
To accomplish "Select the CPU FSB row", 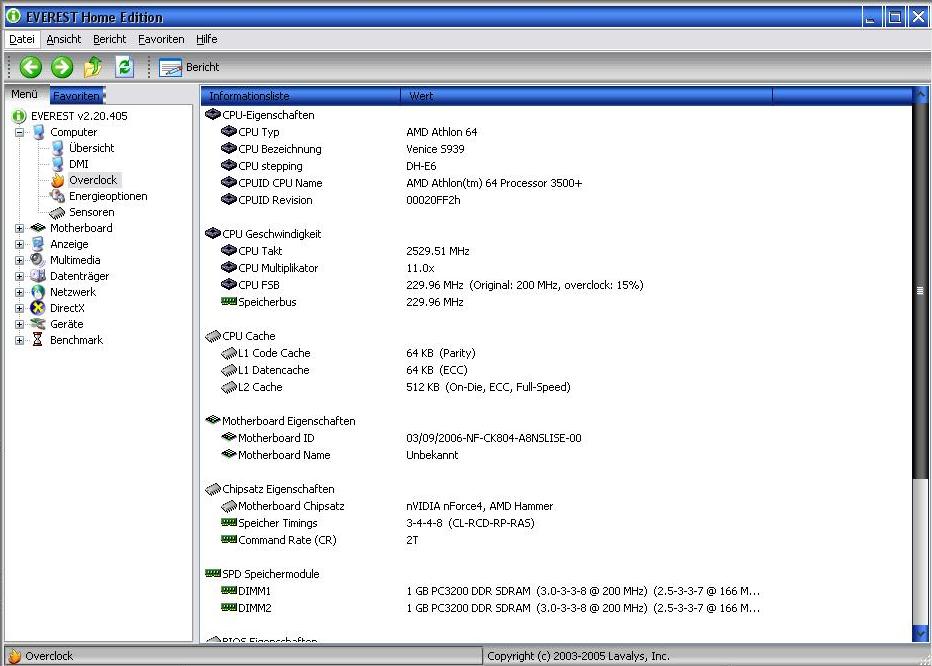I will tap(556, 285).
